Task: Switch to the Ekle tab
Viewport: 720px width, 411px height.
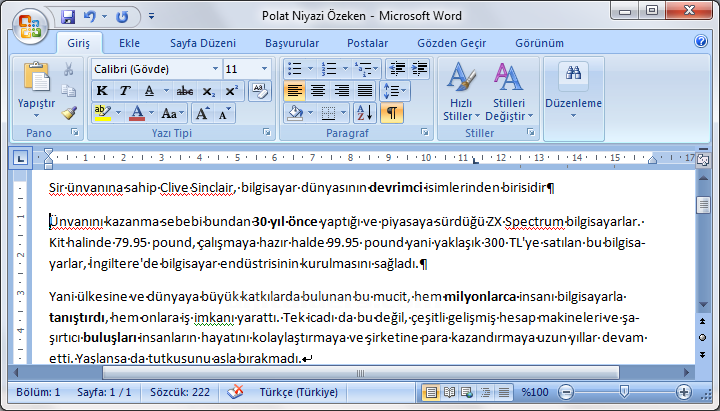Action: point(129,43)
